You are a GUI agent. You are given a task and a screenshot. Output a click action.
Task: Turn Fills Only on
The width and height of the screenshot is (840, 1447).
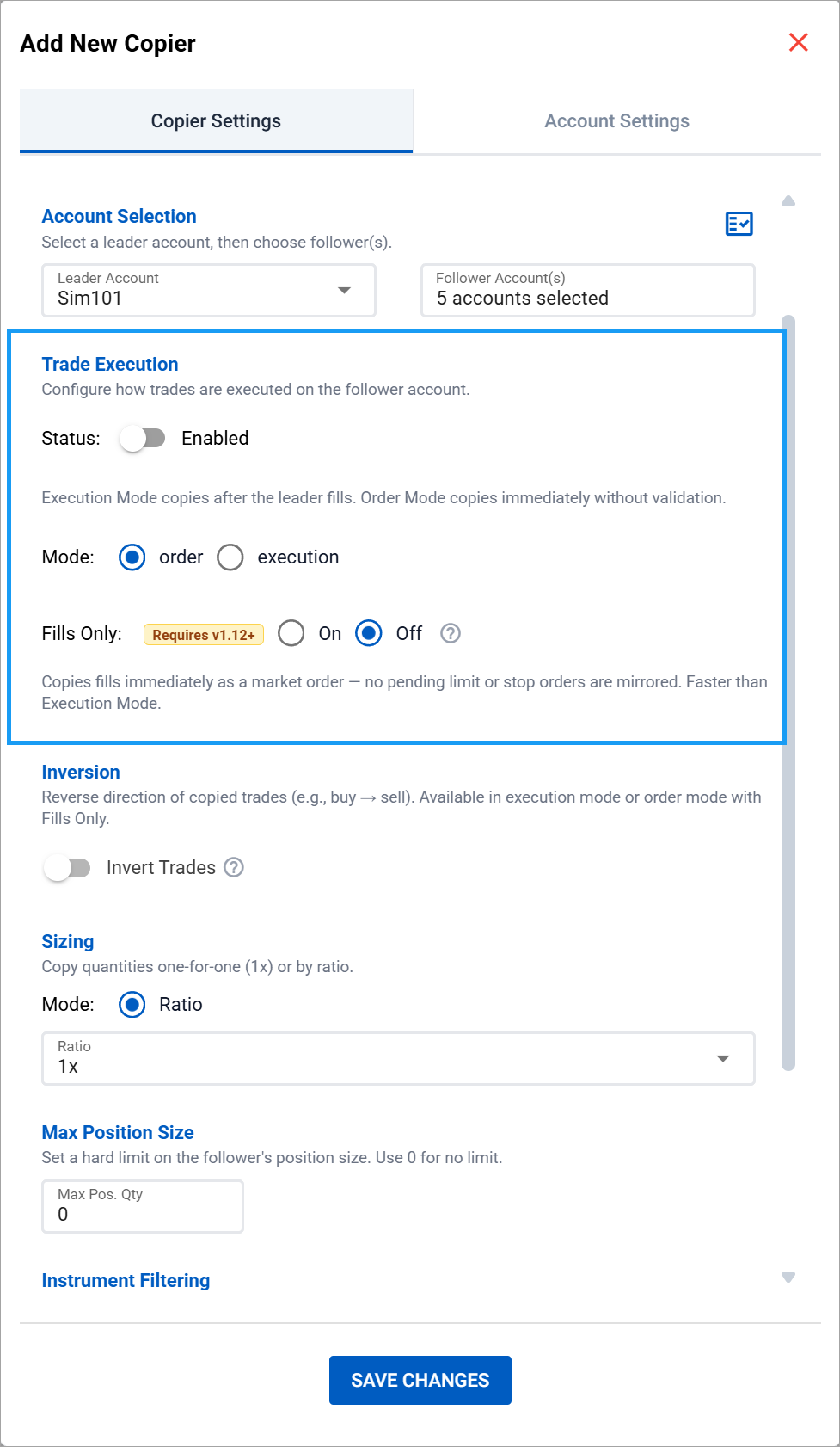pyautogui.click(x=291, y=634)
